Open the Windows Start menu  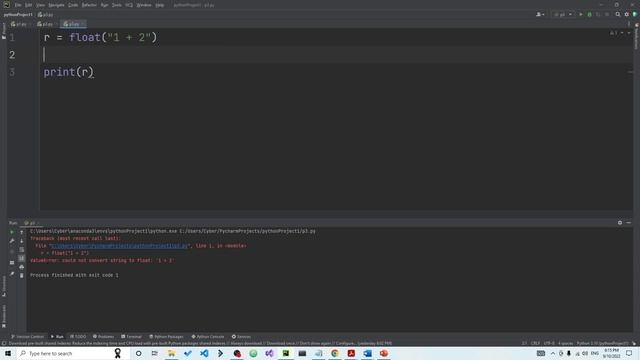click(x=8, y=353)
